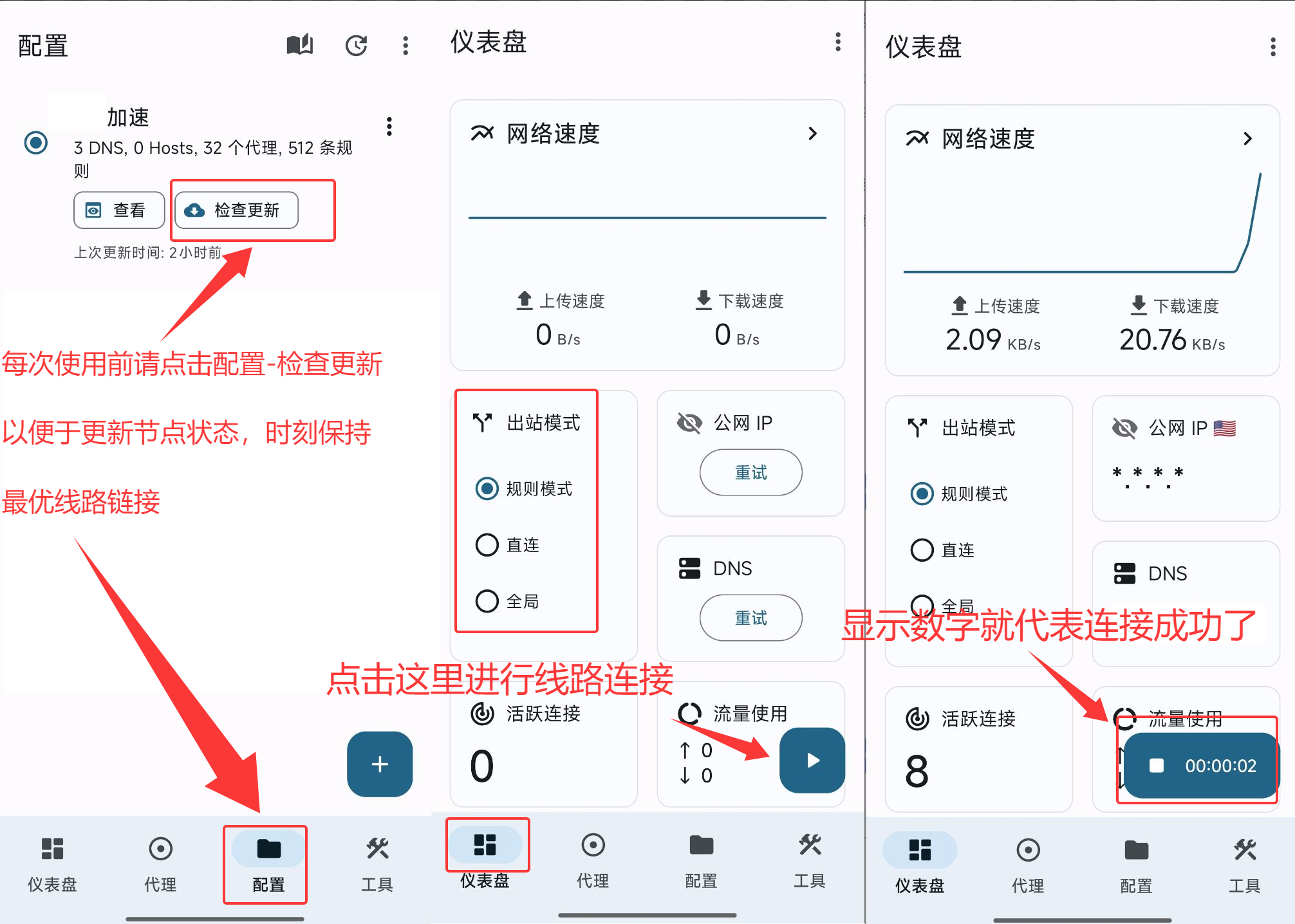Click the 检查更新 button
The width and height of the screenshot is (1295, 924).
pos(236,210)
